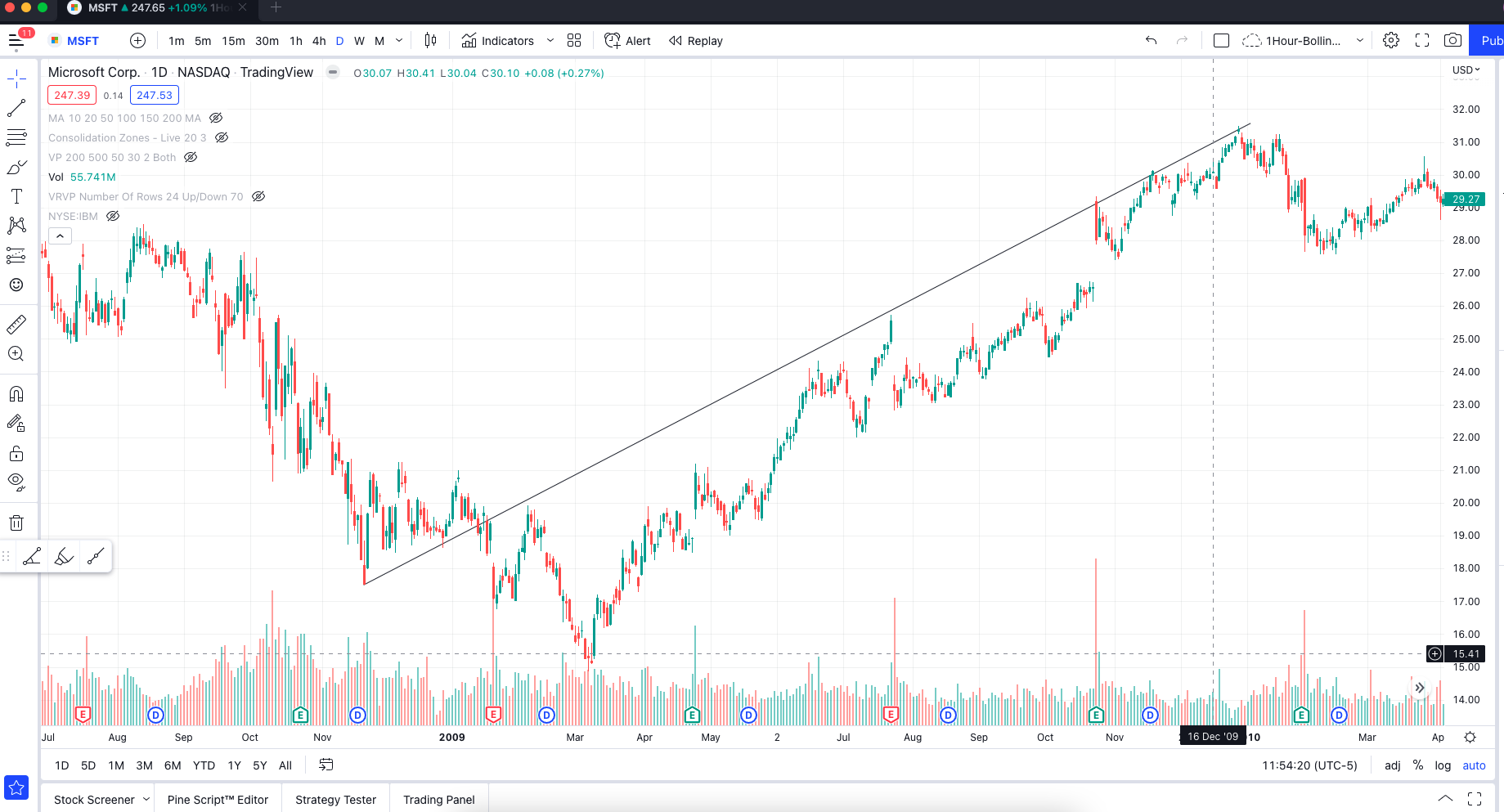The width and height of the screenshot is (1504, 812).
Task: Click the trash remove drawings icon
Action: pyautogui.click(x=16, y=523)
